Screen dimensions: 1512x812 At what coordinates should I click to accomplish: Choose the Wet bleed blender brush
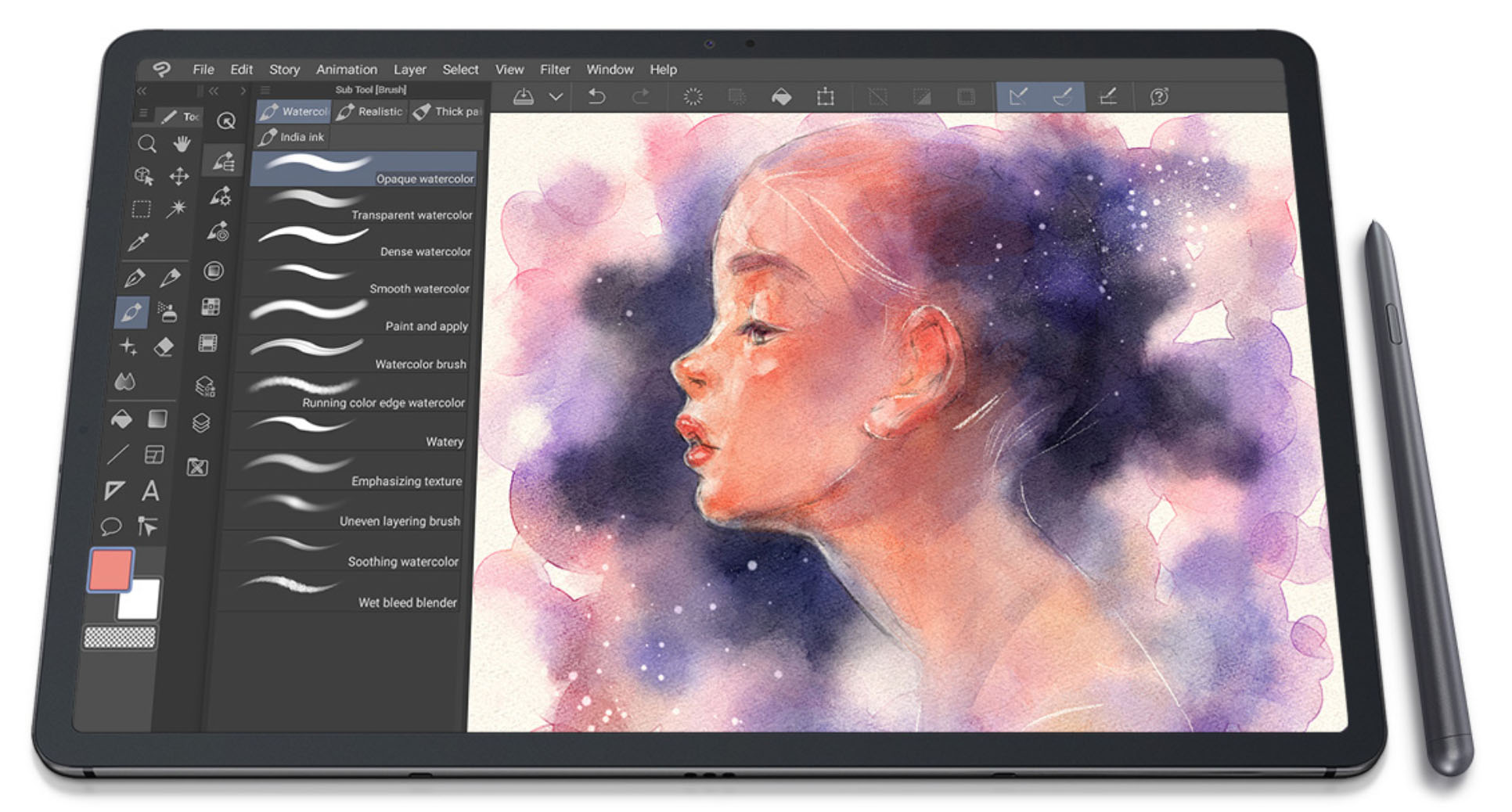[340, 592]
